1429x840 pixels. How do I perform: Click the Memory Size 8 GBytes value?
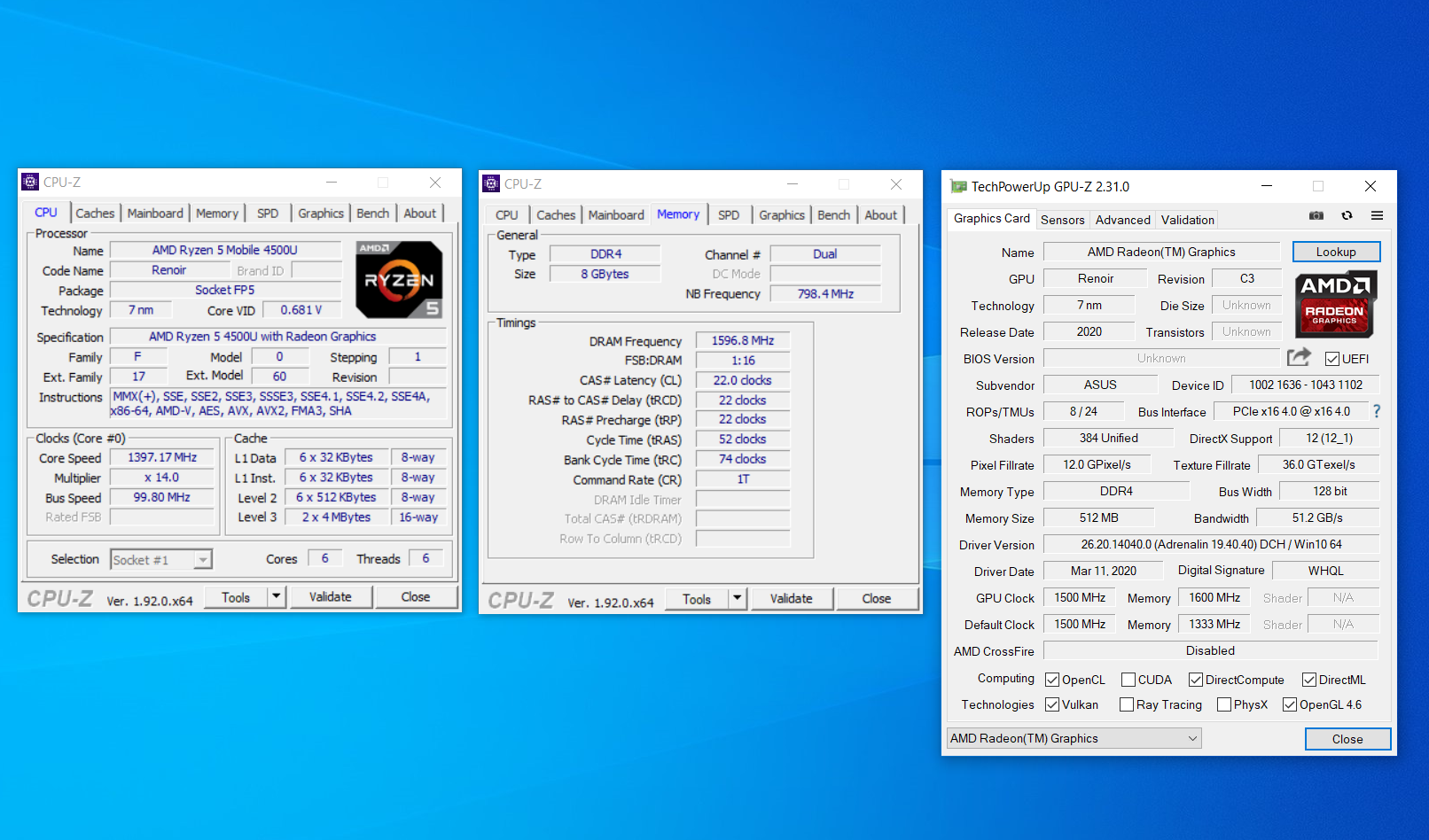pos(605,274)
